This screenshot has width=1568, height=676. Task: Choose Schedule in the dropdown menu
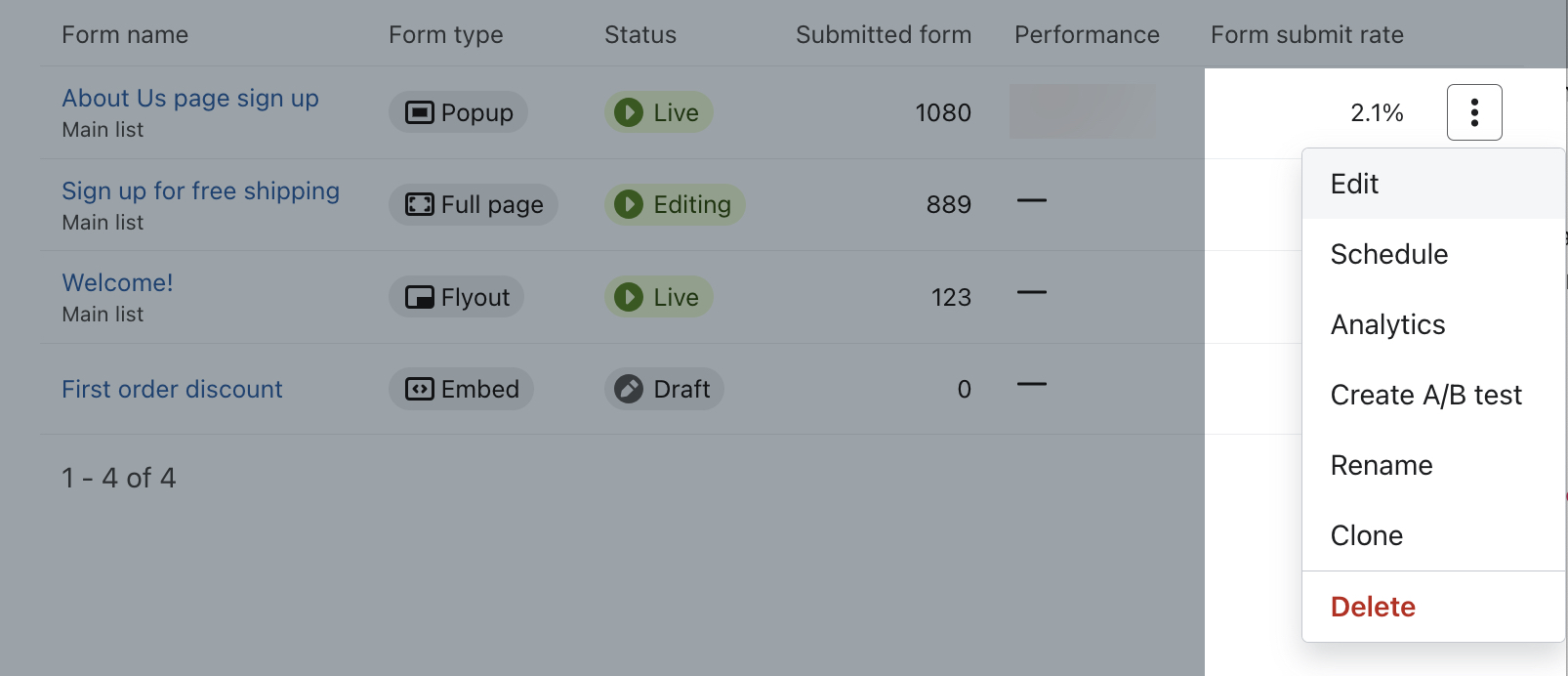pyautogui.click(x=1389, y=254)
